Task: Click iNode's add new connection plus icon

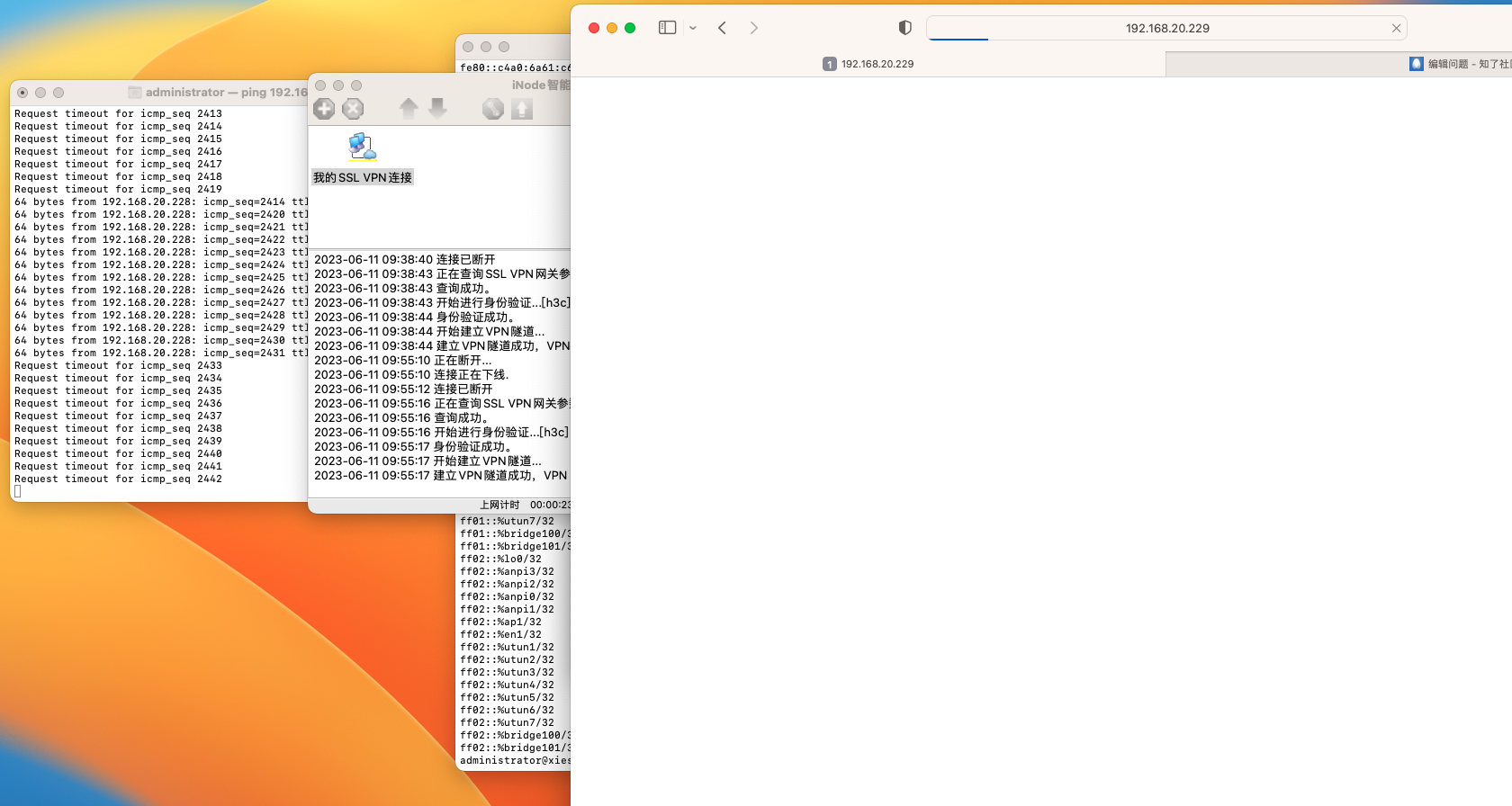Action: 324,109
